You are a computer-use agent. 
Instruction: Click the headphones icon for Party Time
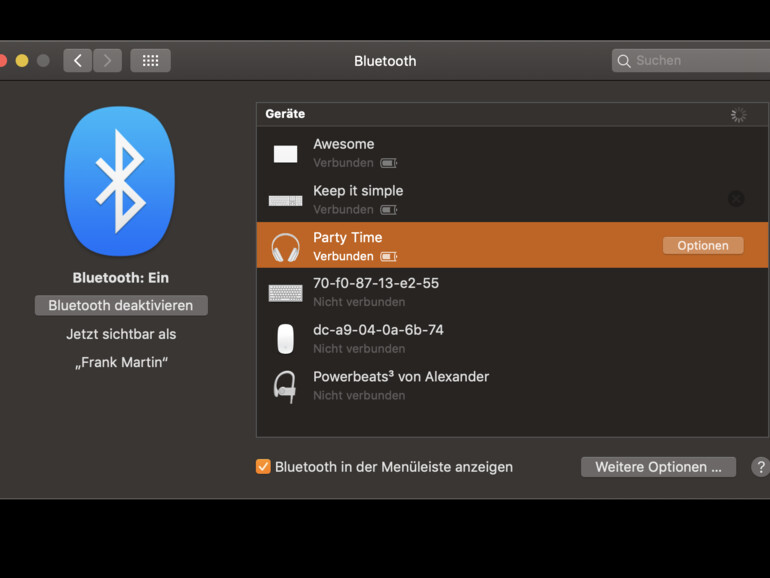point(285,247)
